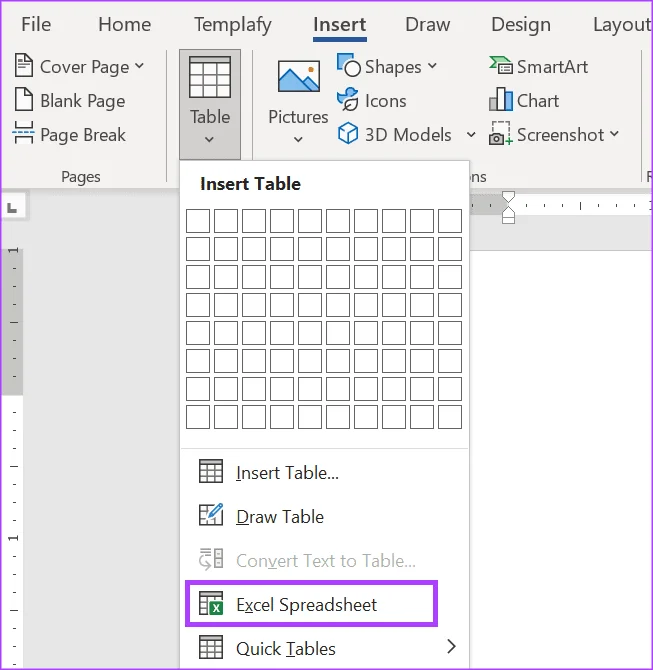Click the Cover Page document icon
This screenshot has width=653, height=670.
click(24, 65)
